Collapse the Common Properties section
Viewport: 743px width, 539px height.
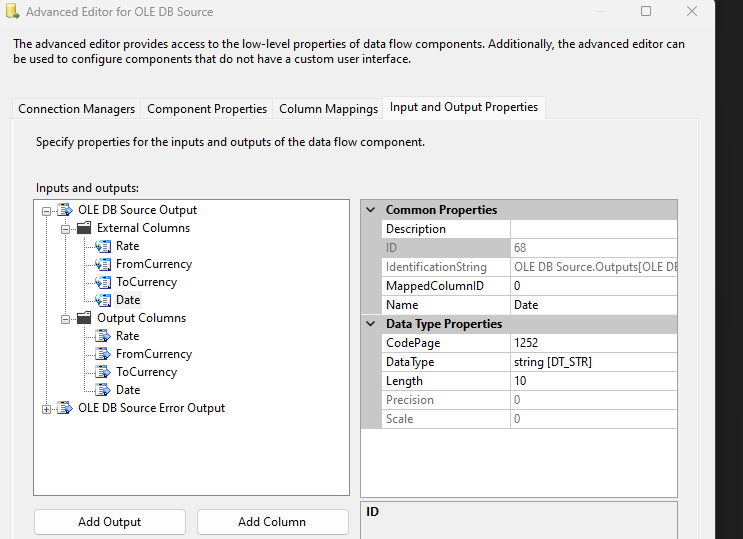tap(371, 210)
